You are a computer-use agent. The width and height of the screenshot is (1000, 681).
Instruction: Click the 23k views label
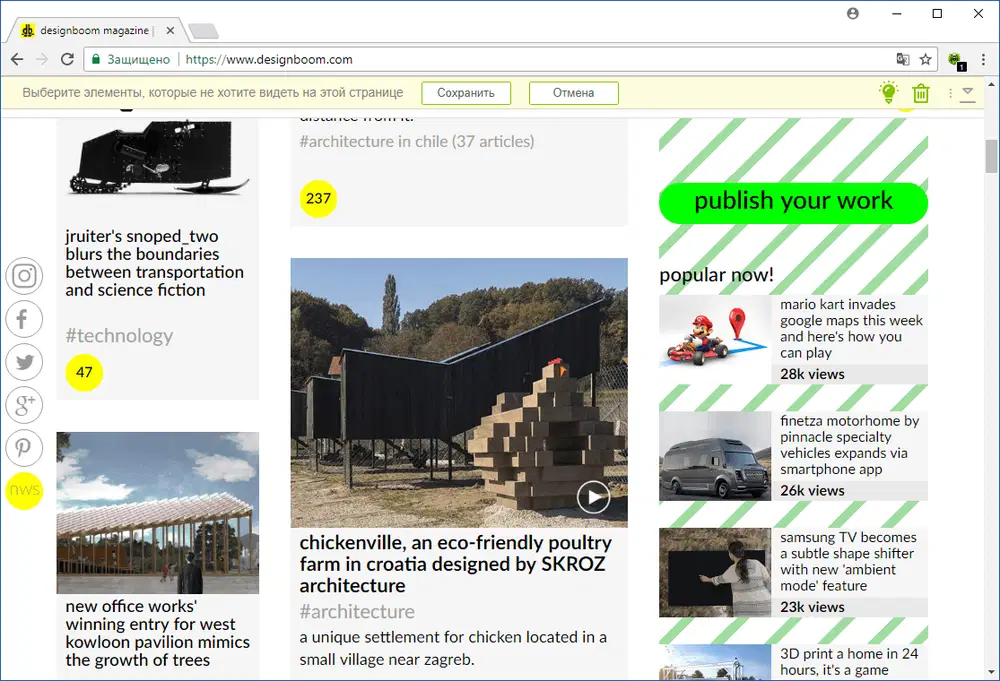(x=812, y=607)
